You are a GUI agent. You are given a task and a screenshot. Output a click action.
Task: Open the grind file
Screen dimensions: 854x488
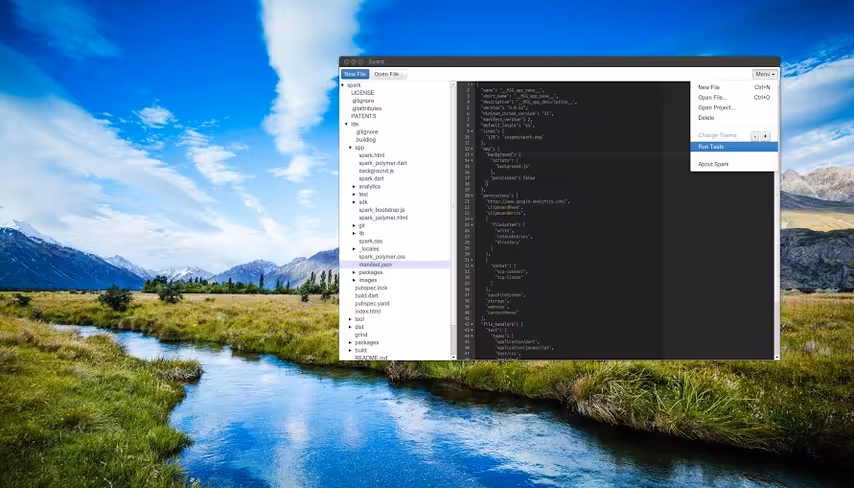point(361,335)
